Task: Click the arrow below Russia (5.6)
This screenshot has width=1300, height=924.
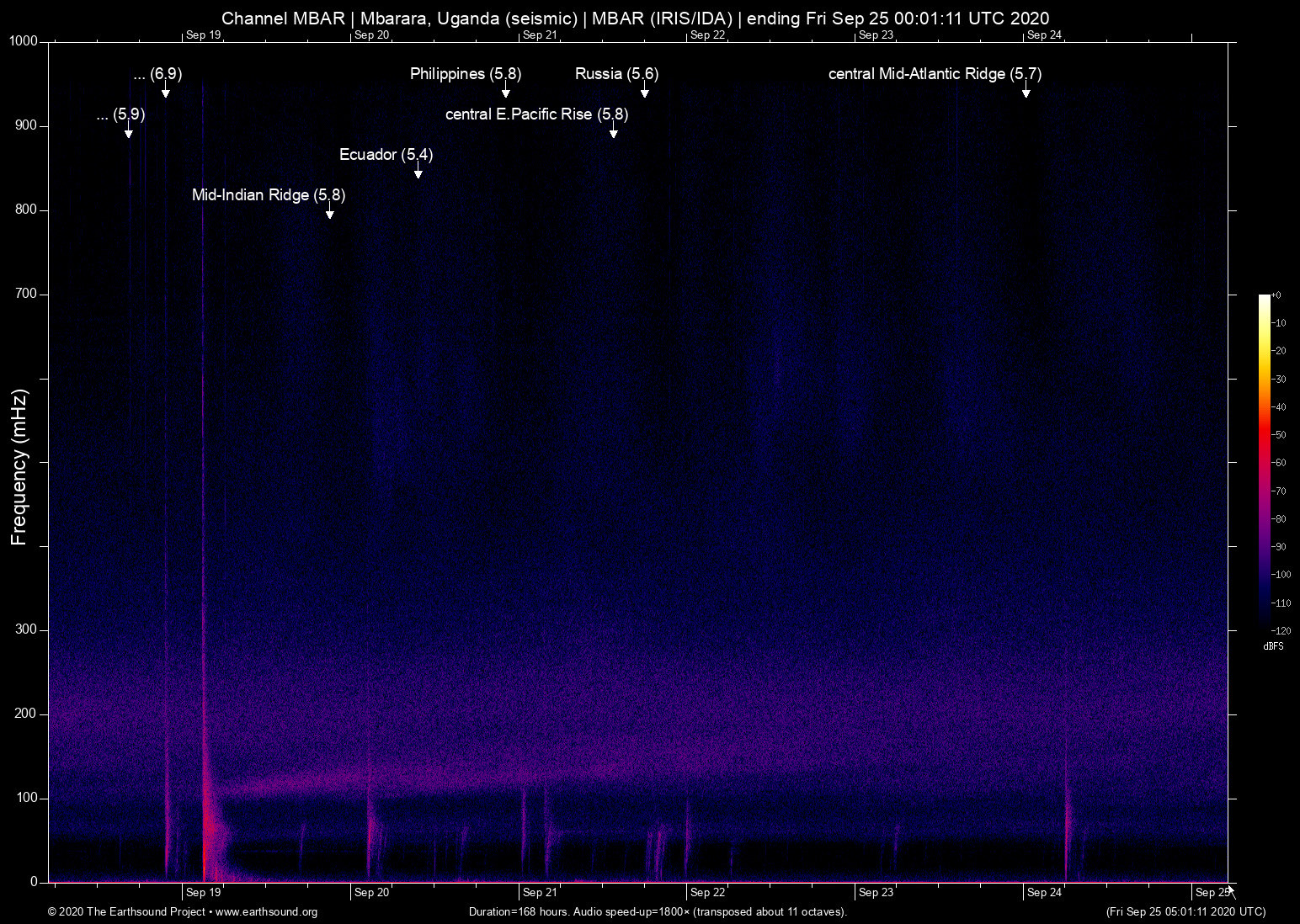Action: [x=644, y=92]
